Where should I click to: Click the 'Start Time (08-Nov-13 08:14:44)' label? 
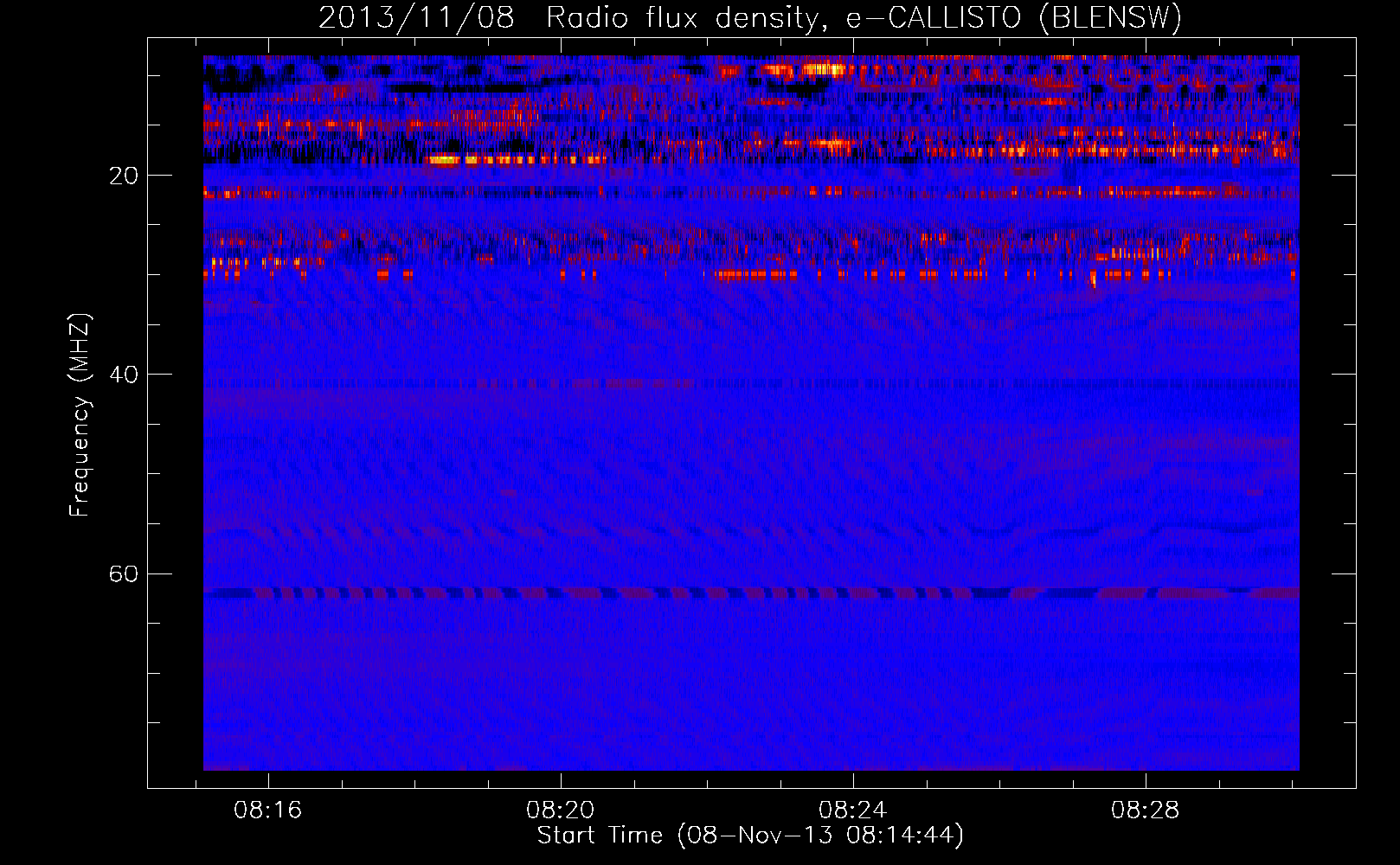(750, 836)
